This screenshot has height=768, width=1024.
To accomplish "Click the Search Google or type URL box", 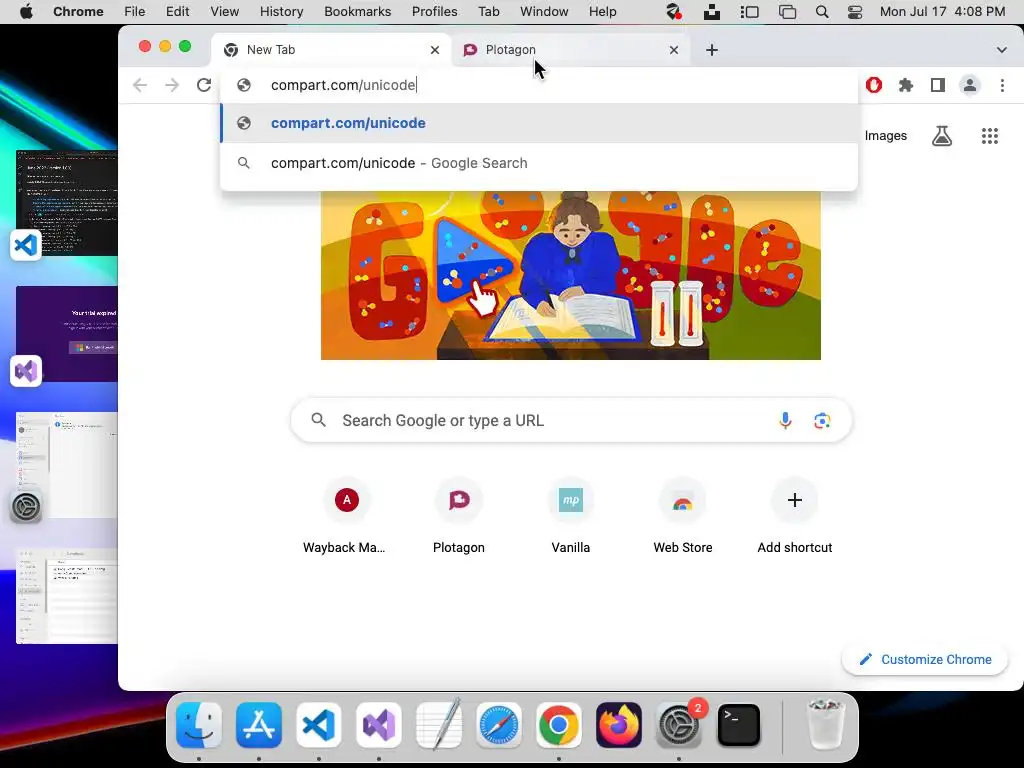I will pos(571,421).
